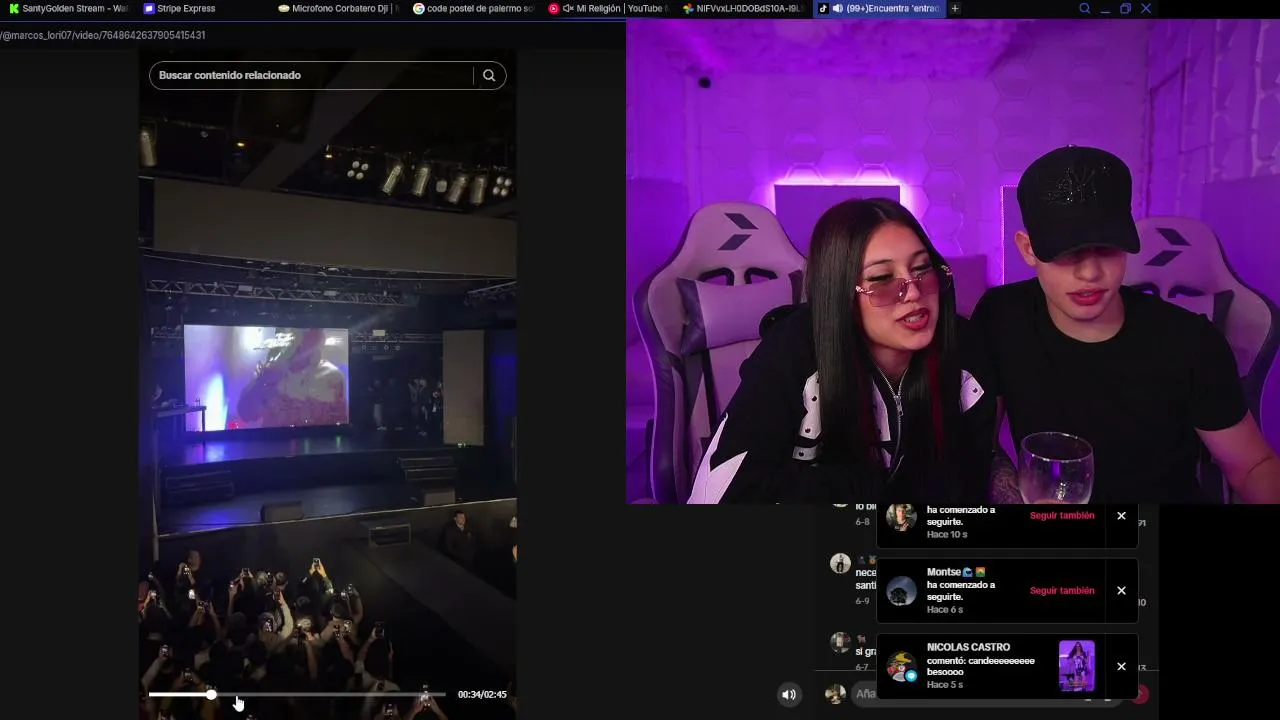This screenshot has height=720, width=1280.
Task: Click your profile avatar beside the comment box
Action: pyautogui.click(x=835, y=694)
